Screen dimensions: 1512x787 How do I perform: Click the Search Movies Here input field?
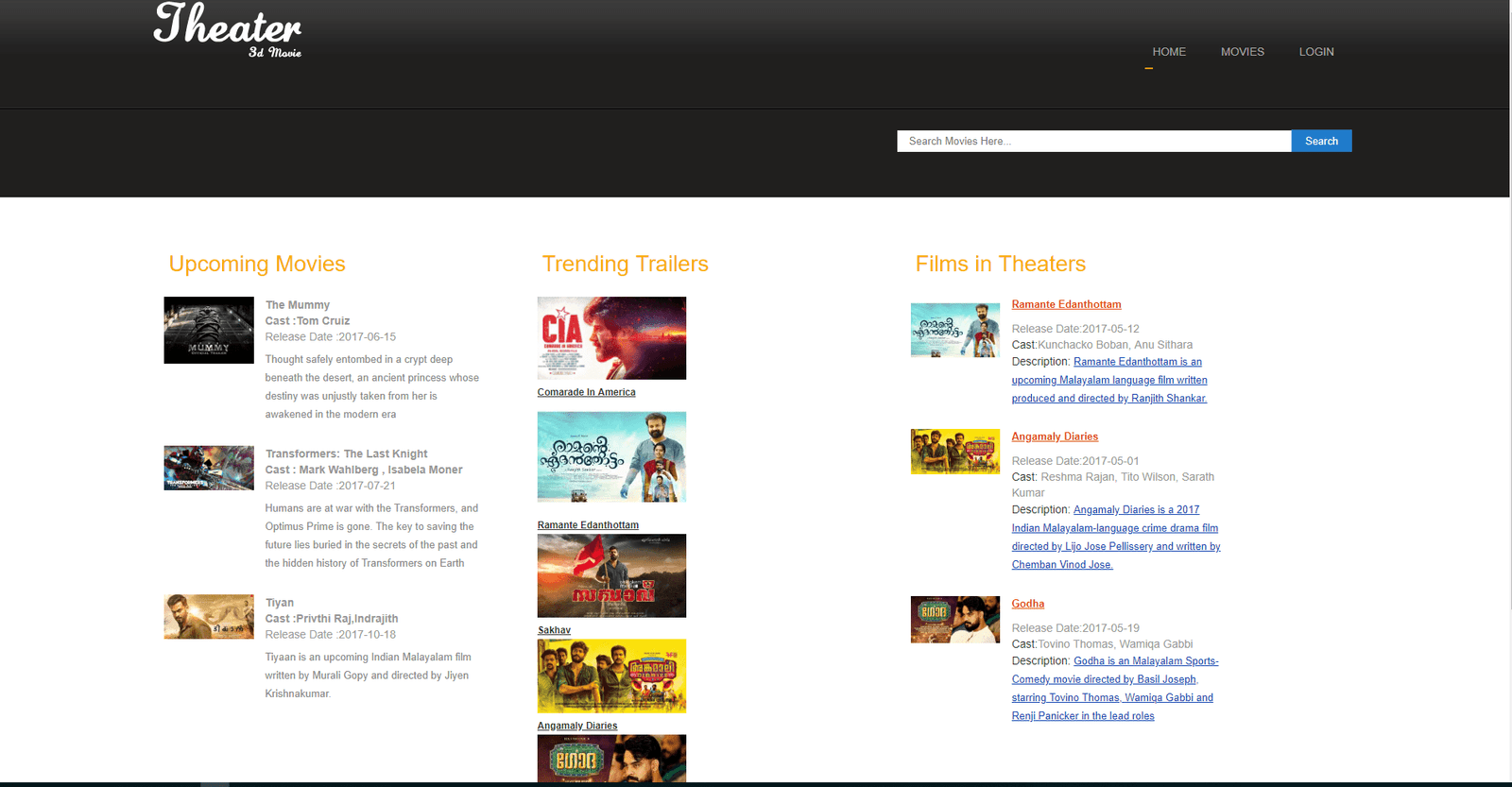[1093, 141]
